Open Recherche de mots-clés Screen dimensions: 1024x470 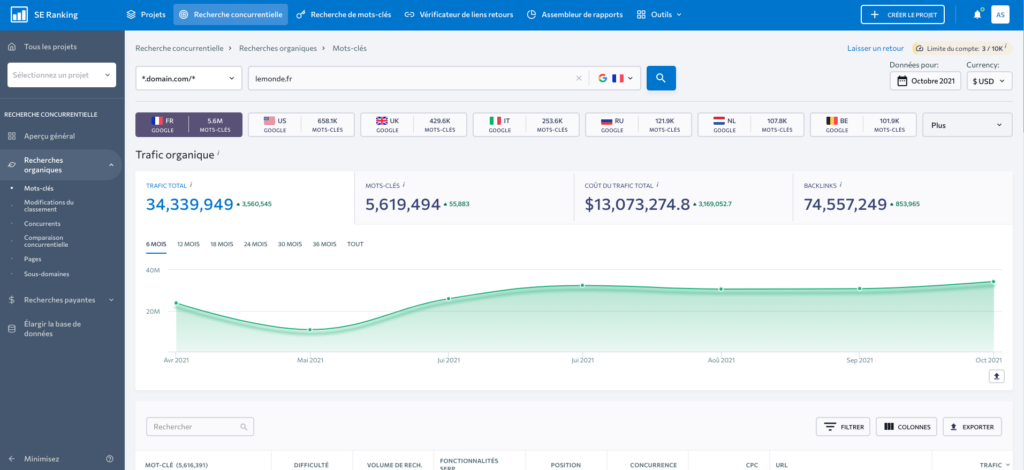click(x=344, y=14)
